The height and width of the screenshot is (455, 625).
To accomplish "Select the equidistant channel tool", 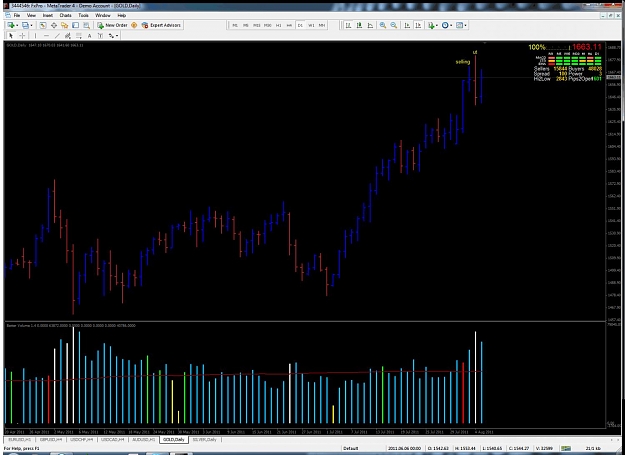I will tap(68, 35).
